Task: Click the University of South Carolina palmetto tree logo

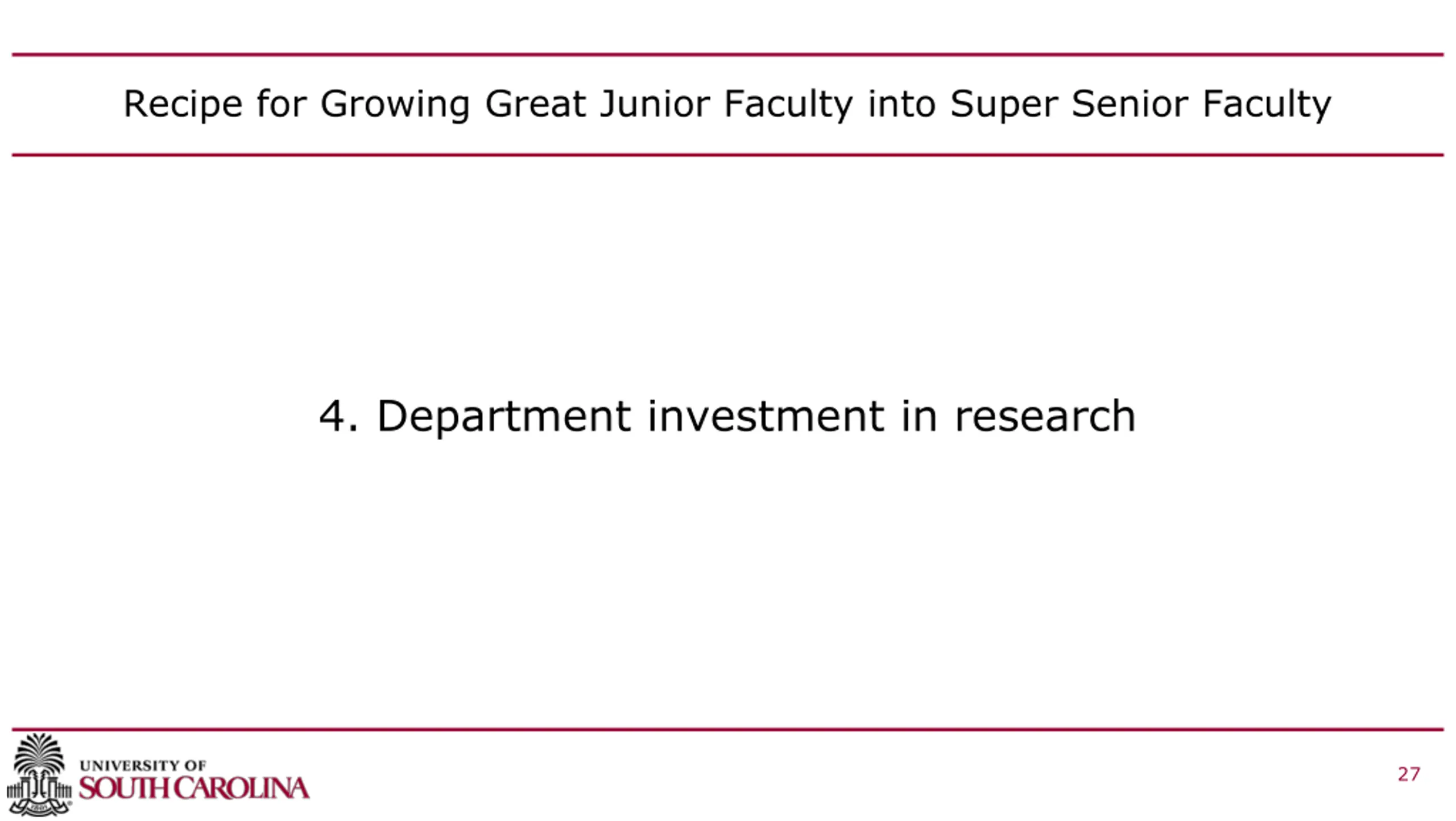Action: point(39,773)
